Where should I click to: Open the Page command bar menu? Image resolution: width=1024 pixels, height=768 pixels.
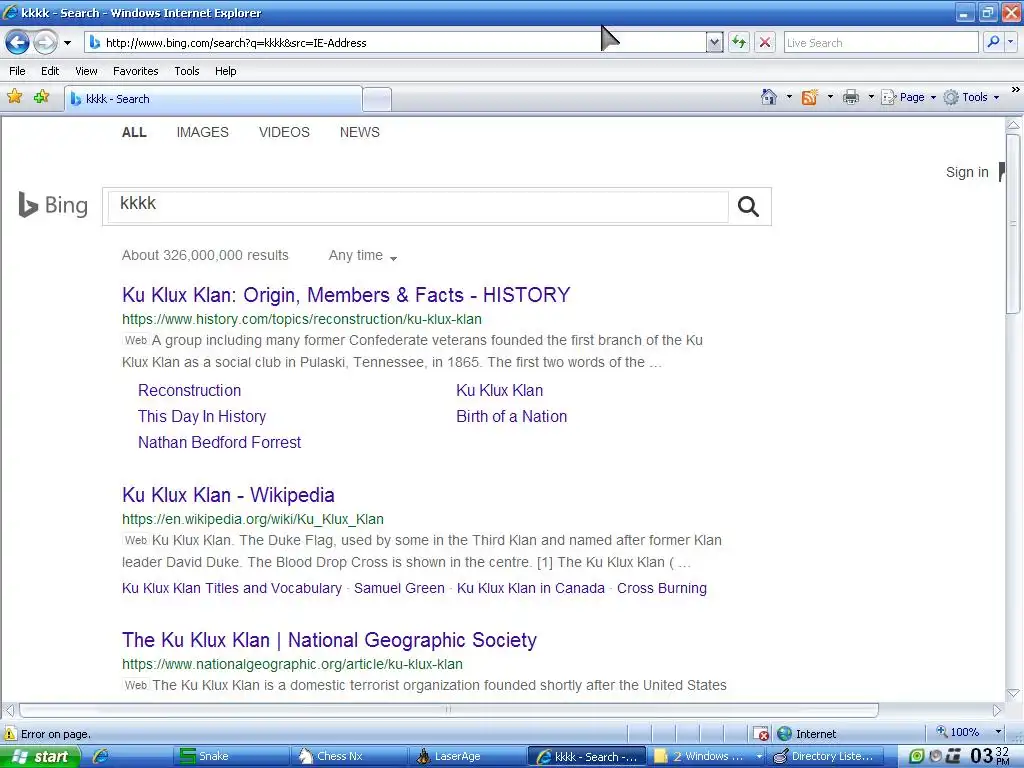(x=908, y=97)
